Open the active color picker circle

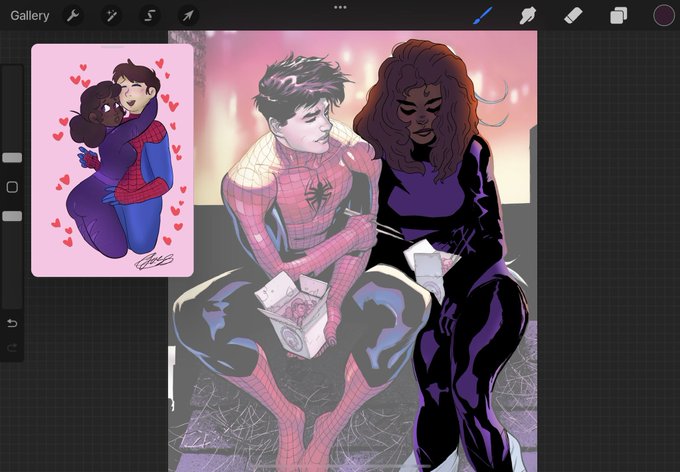click(664, 16)
